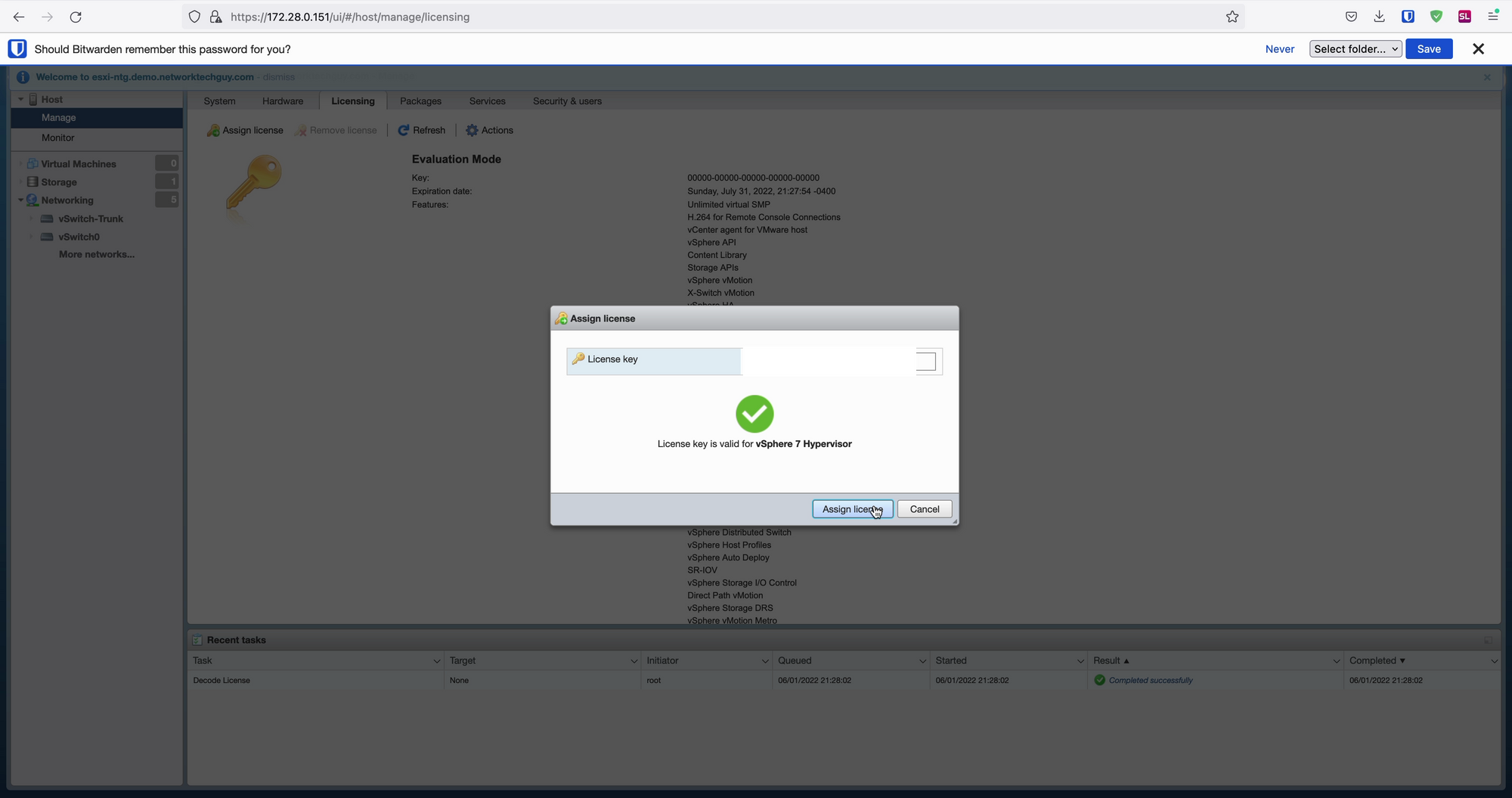Switch to the Security & users tab
1512x798 pixels.
[x=567, y=101]
